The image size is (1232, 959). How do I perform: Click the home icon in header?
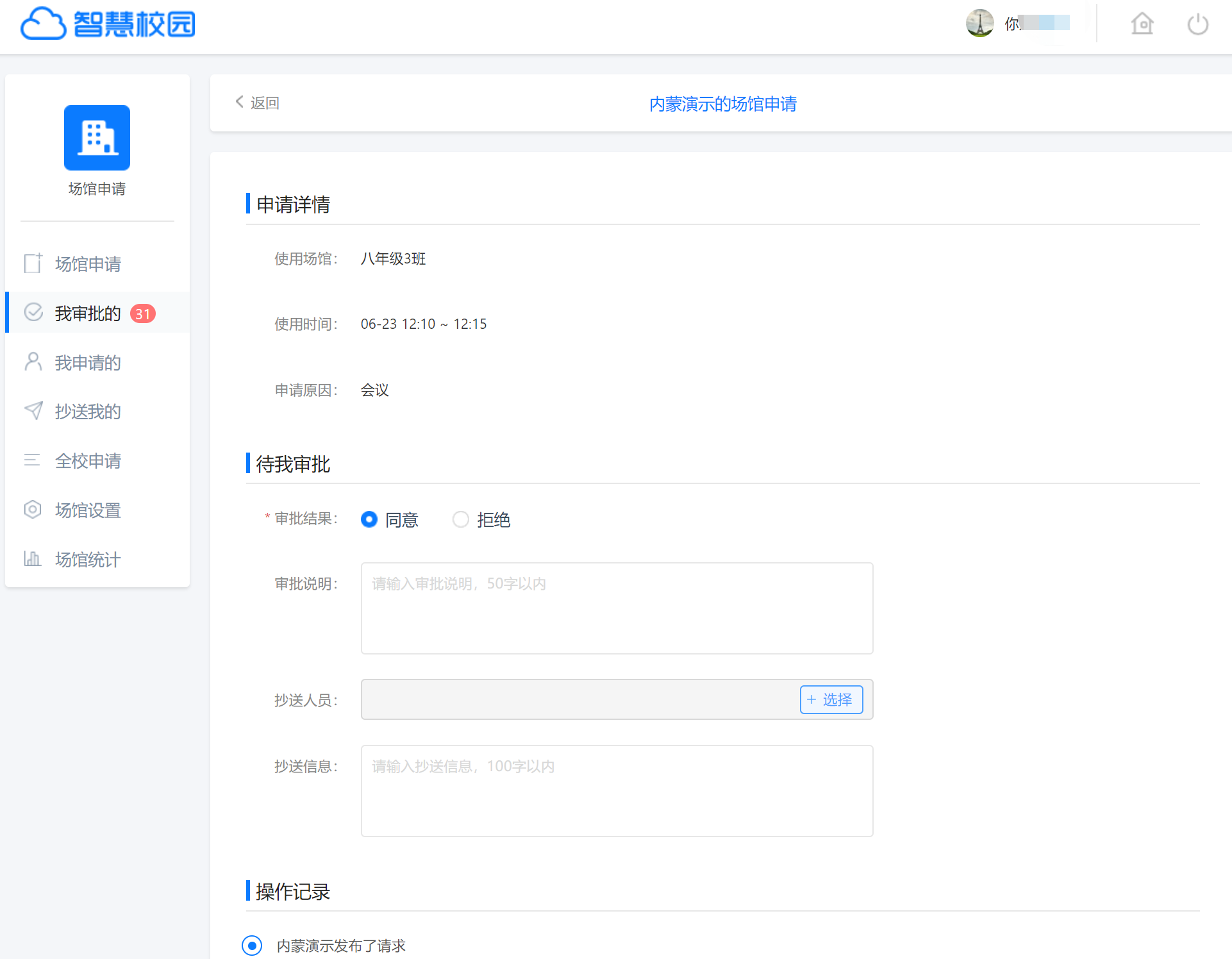(x=1142, y=25)
